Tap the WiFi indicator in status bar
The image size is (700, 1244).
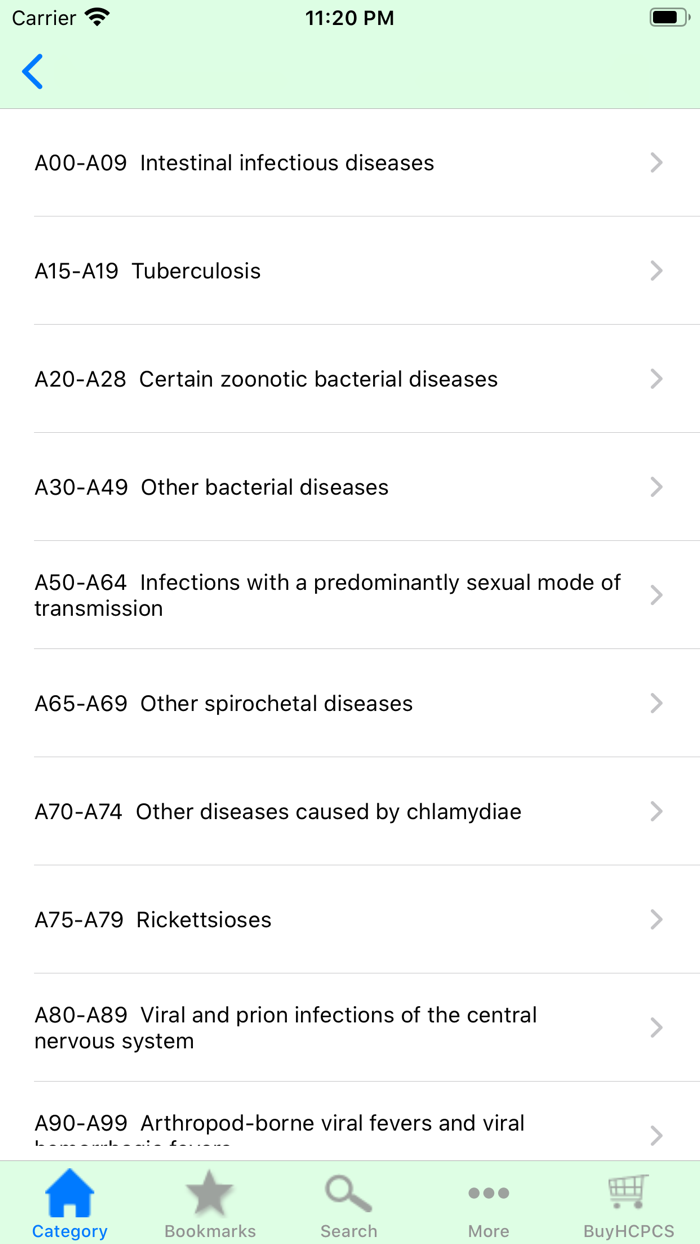tap(95, 17)
